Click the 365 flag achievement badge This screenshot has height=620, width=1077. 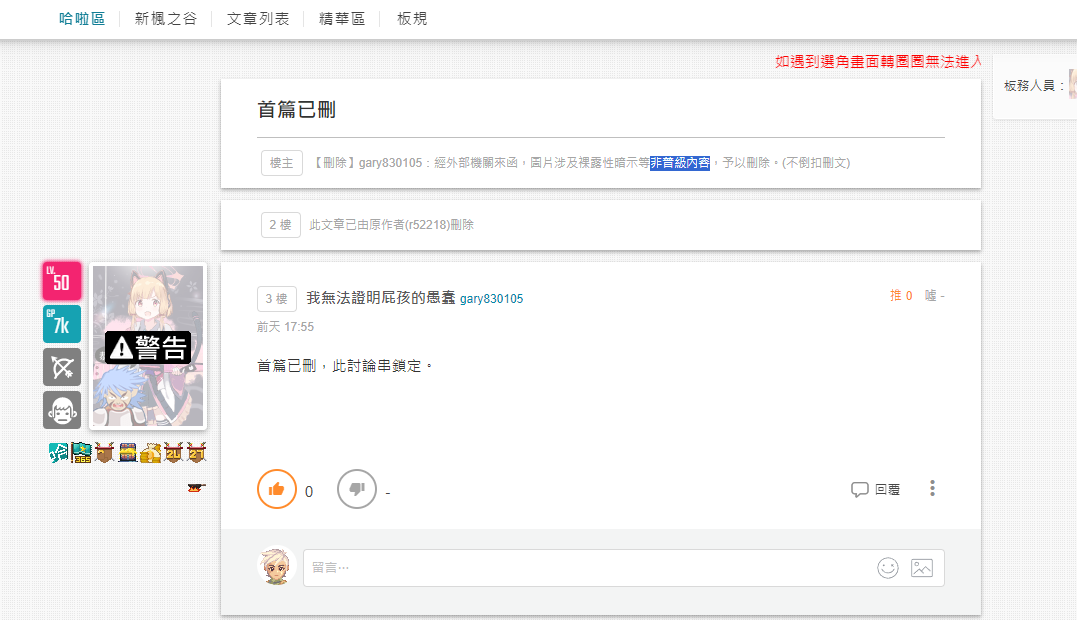tap(82, 453)
